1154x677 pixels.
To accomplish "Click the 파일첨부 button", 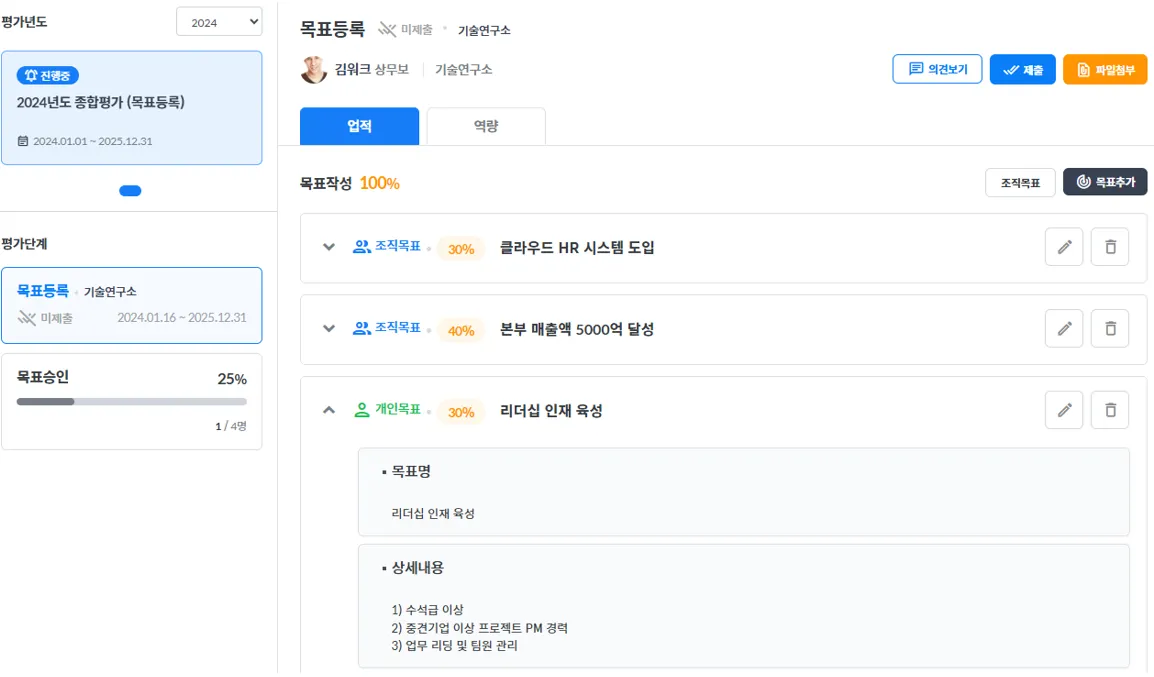I will [1104, 70].
